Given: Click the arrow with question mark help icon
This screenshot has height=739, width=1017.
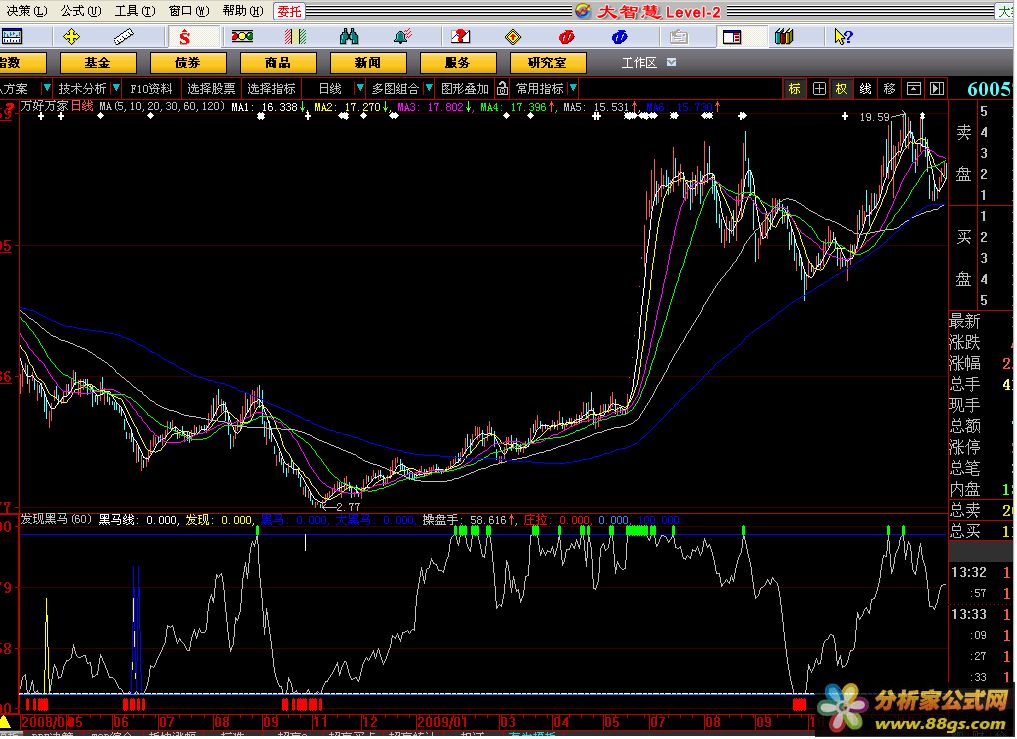Looking at the screenshot, I should 843,37.
